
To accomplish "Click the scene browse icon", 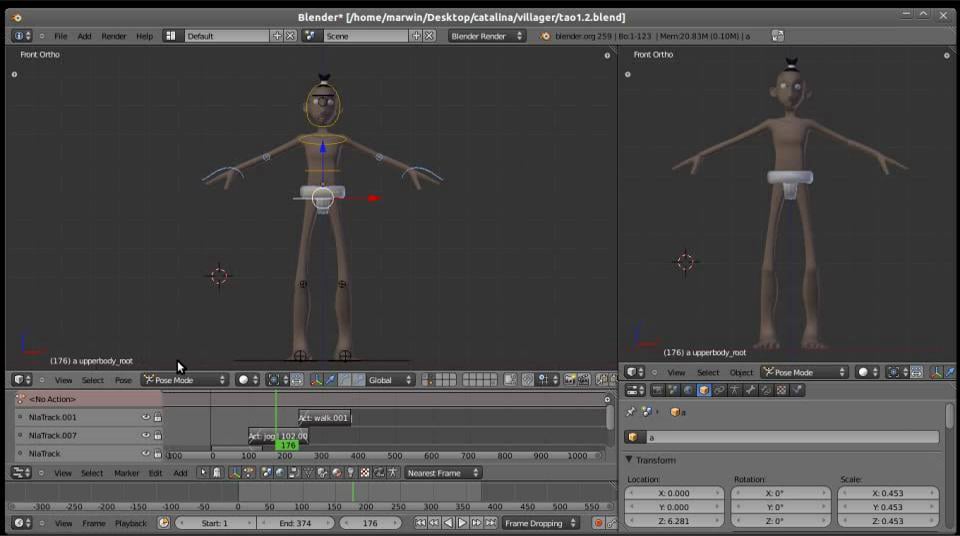I will coord(310,36).
